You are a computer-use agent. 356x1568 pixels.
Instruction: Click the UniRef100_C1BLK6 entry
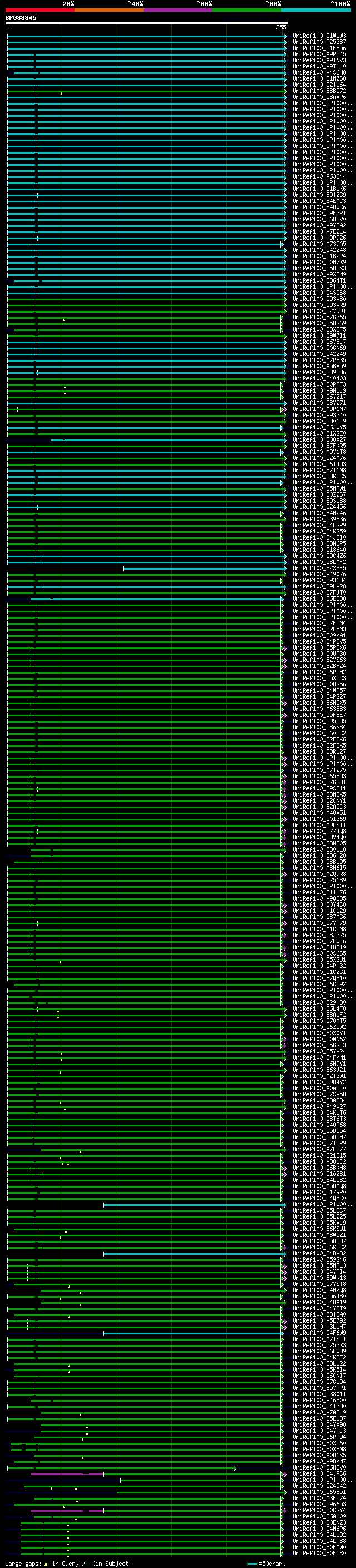coord(319,189)
